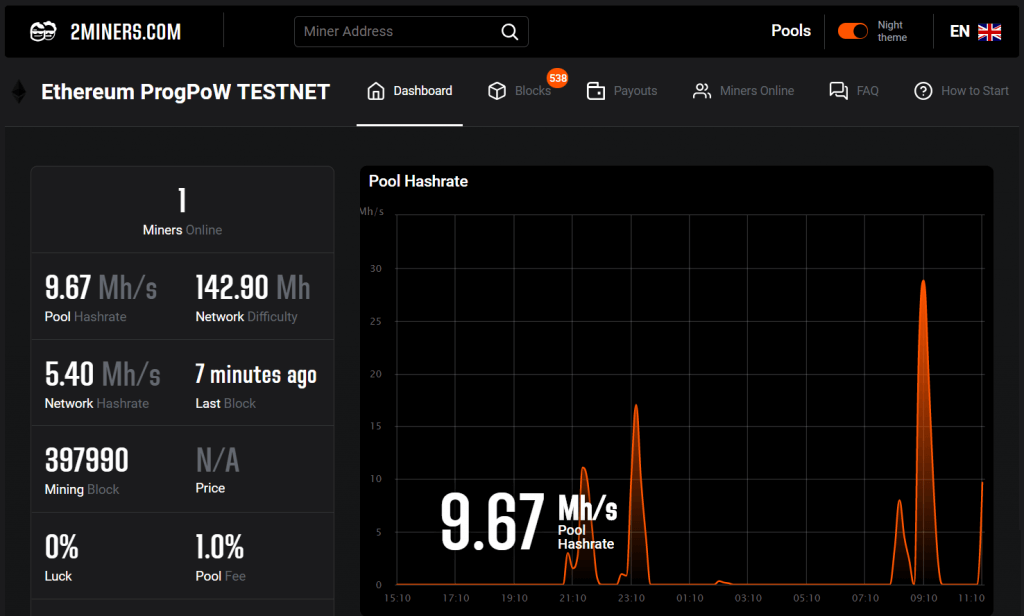Open the Blocks cube icon

(x=497, y=90)
